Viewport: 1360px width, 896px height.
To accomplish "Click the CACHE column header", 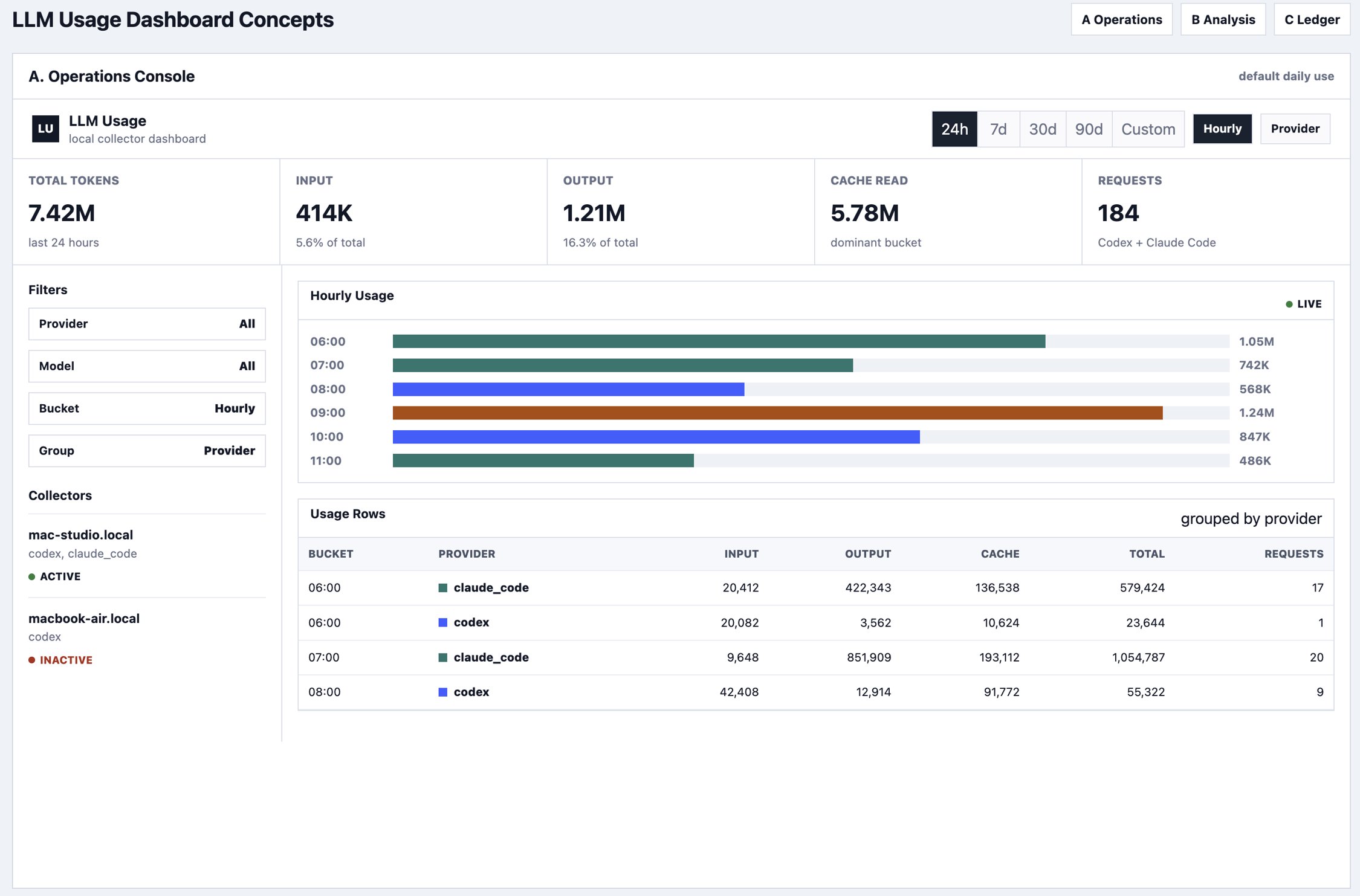I will (1000, 554).
